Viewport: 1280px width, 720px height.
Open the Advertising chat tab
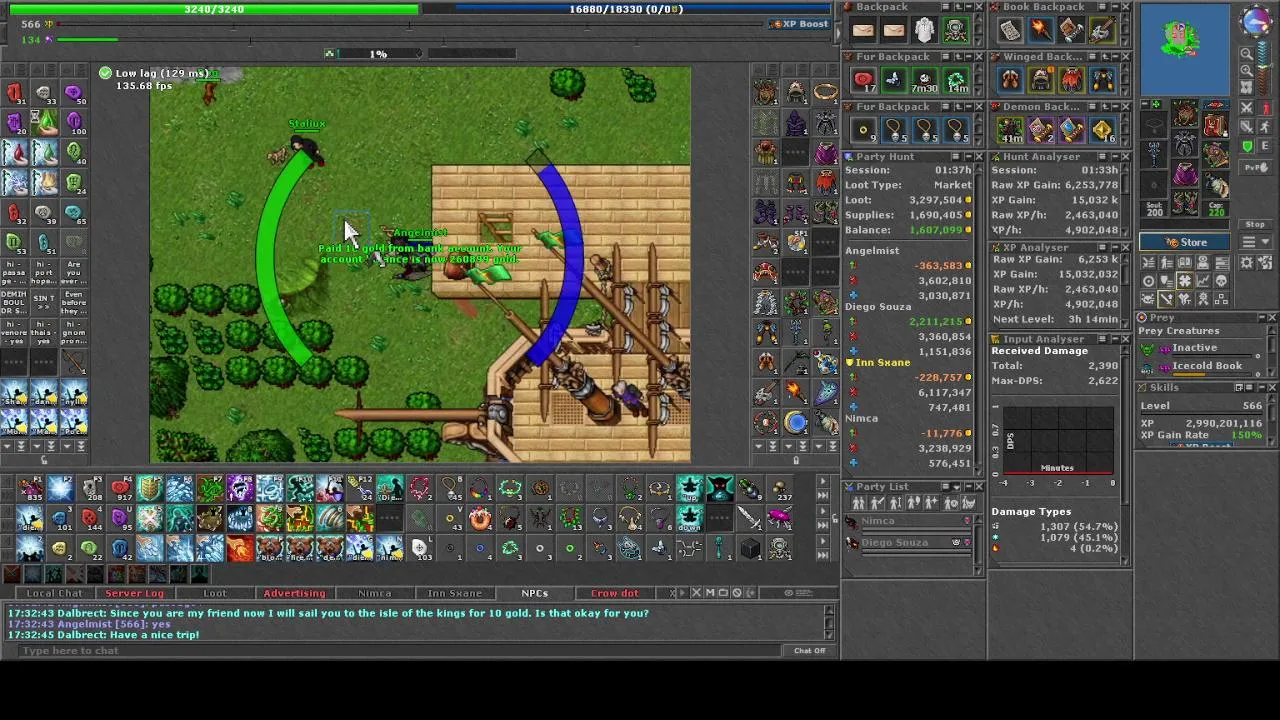point(294,593)
